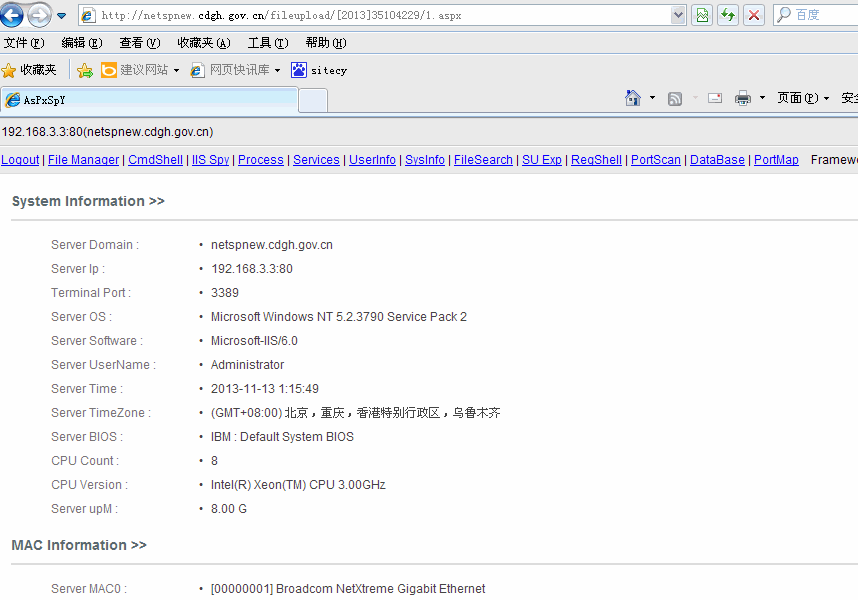Click the 收藏夹 favorites star button
Image resolution: width=858 pixels, height=600 pixels.
point(29,70)
